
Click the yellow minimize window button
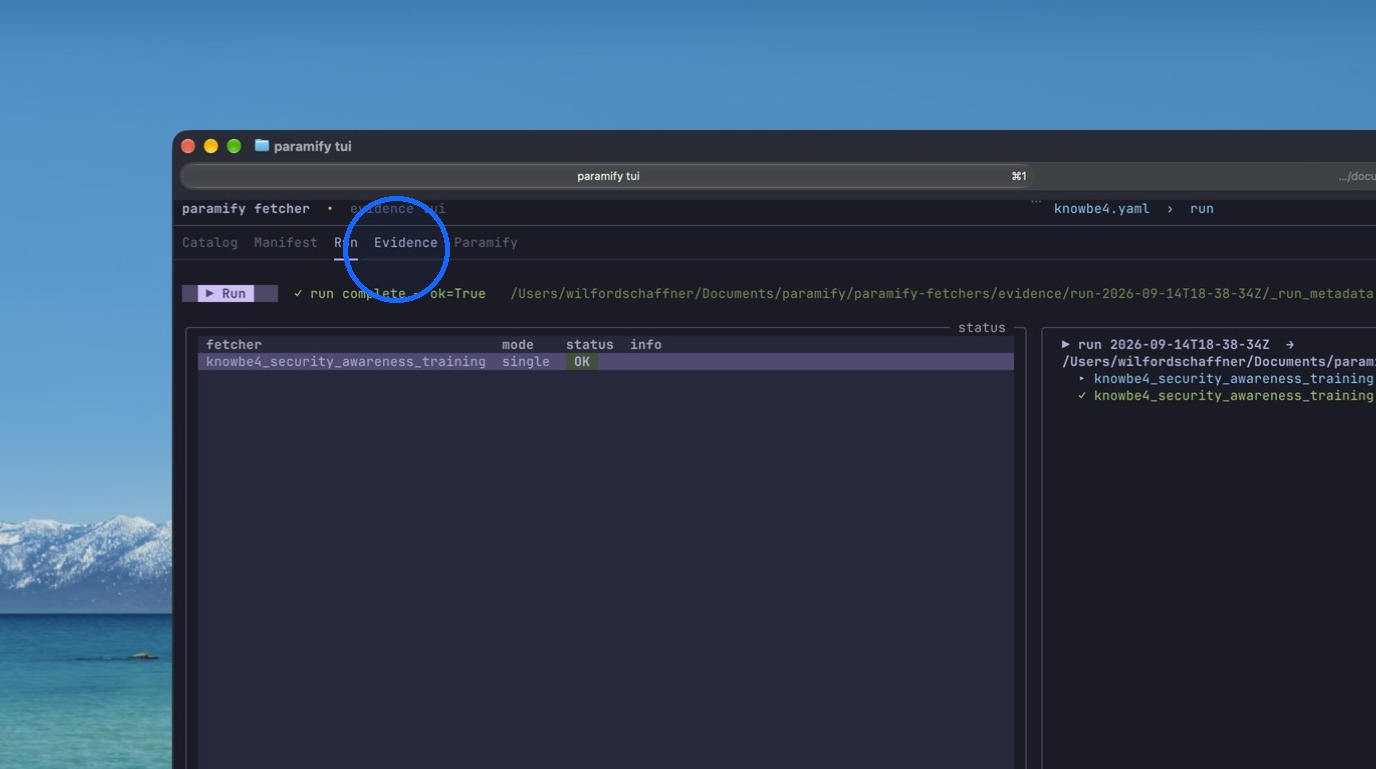[x=211, y=146]
